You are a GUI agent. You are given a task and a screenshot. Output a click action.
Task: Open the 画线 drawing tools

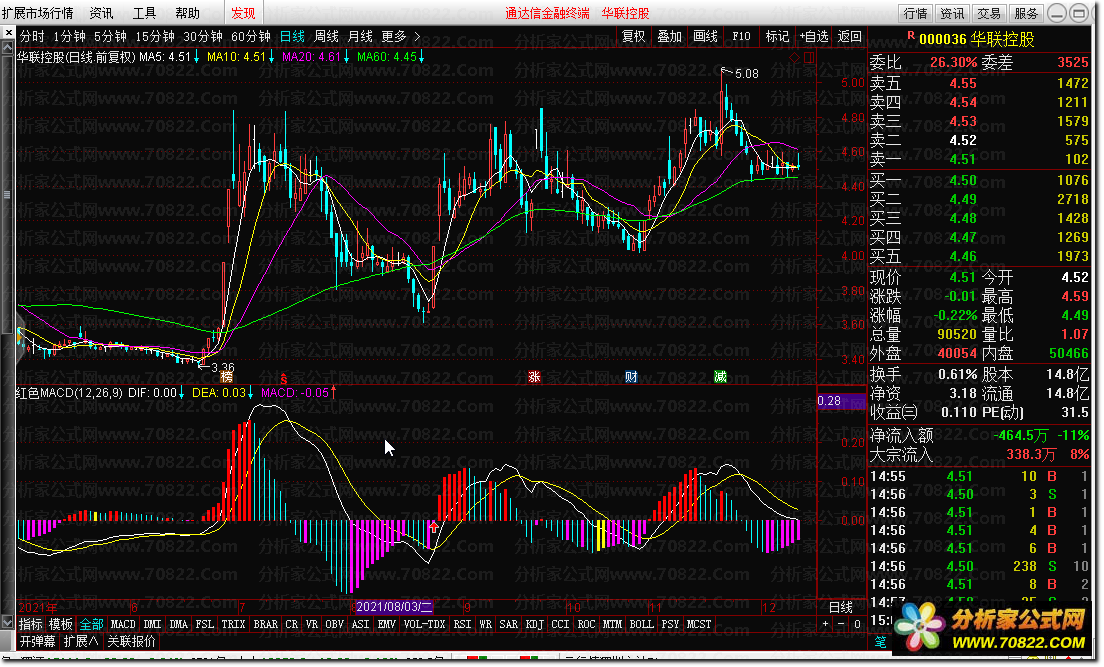click(705, 37)
